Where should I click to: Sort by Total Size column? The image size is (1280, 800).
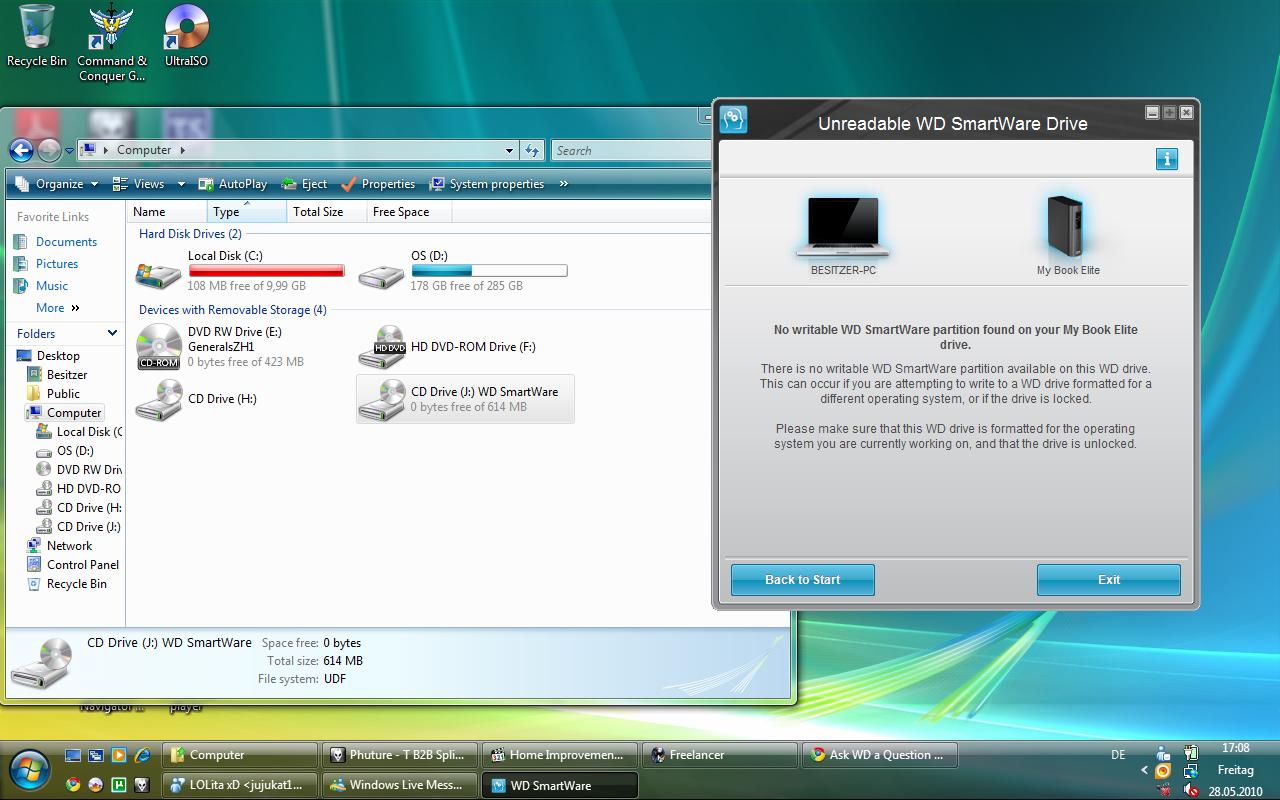coord(326,212)
